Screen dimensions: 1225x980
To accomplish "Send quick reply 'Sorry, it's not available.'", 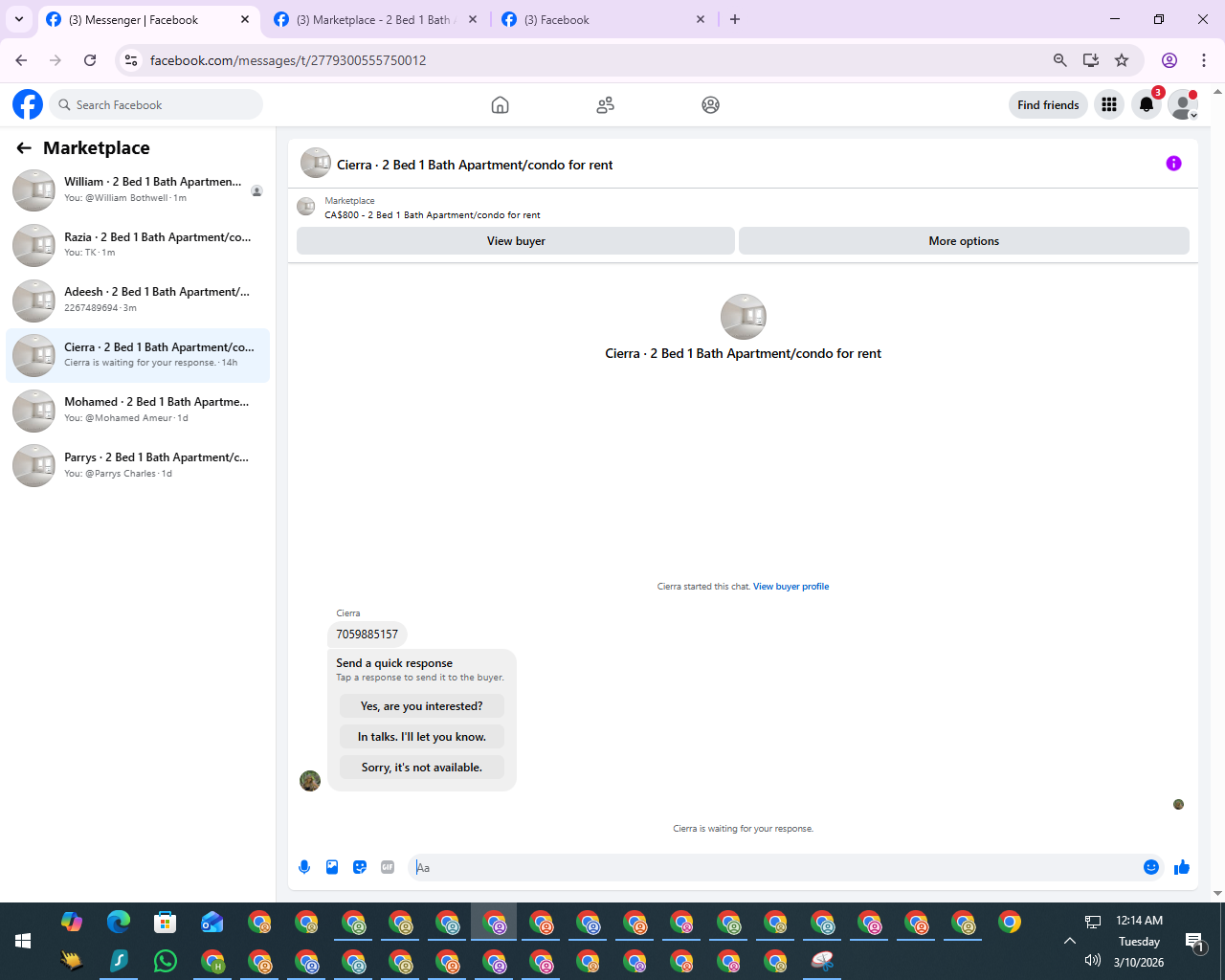I will tap(422, 768).
